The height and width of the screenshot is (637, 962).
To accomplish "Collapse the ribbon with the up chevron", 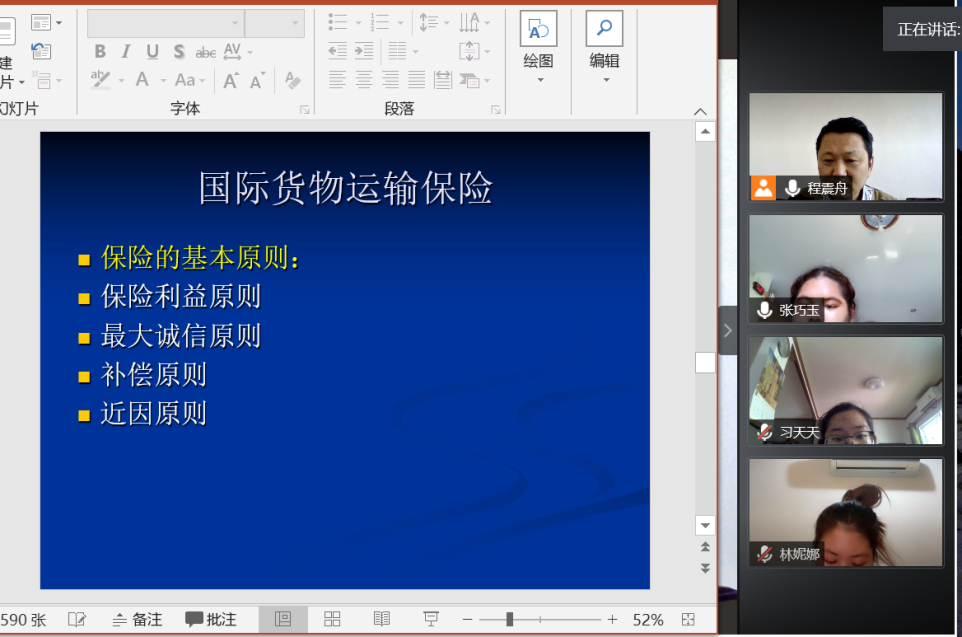I will coord(700,111).
